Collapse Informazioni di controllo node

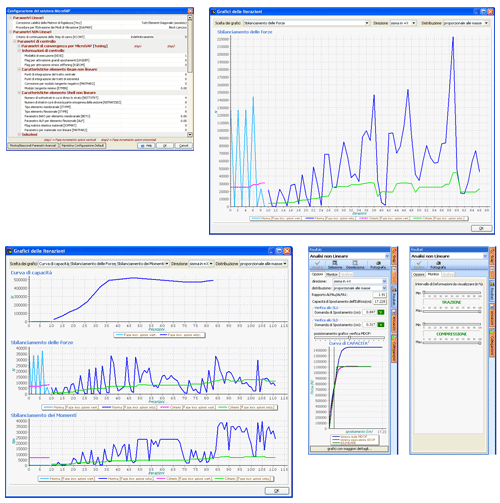(19, 51)
